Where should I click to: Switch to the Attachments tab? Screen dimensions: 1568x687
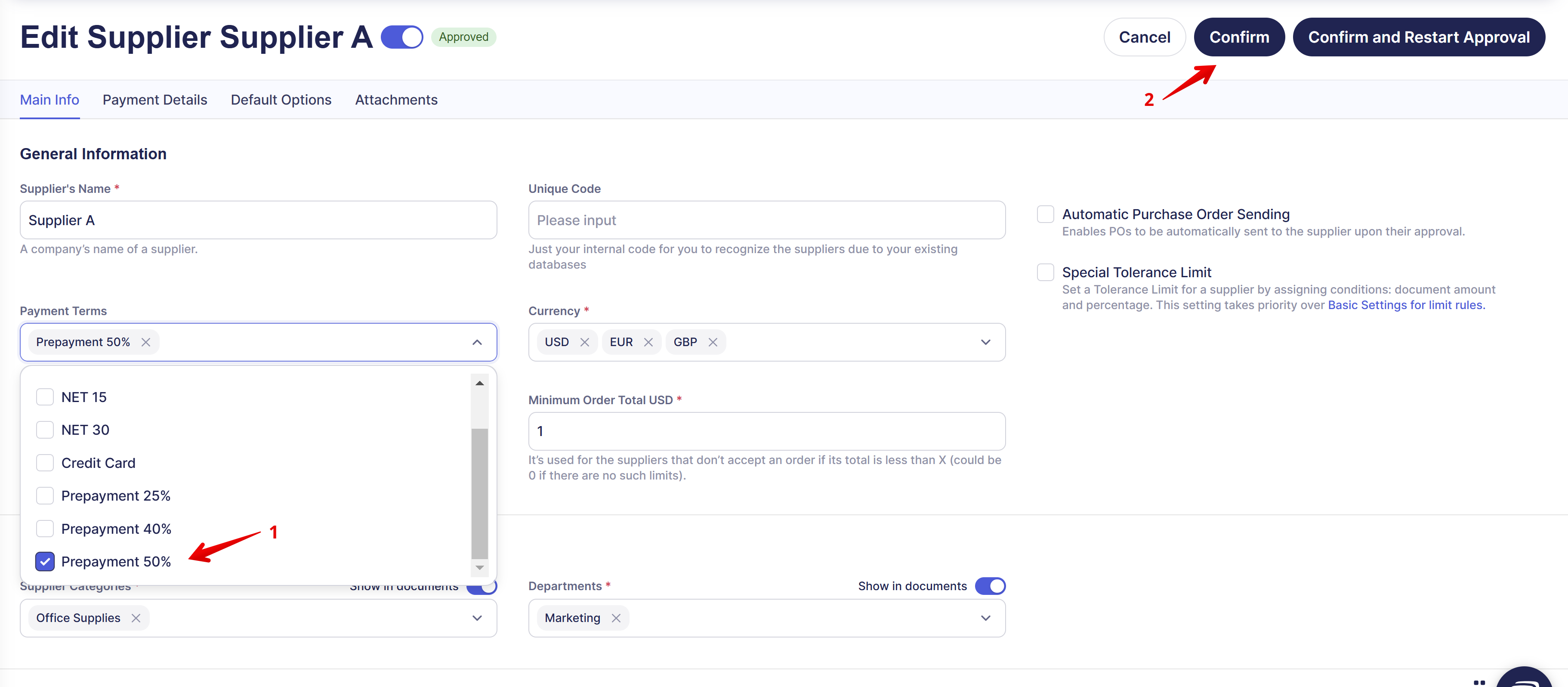pos(396,100)
